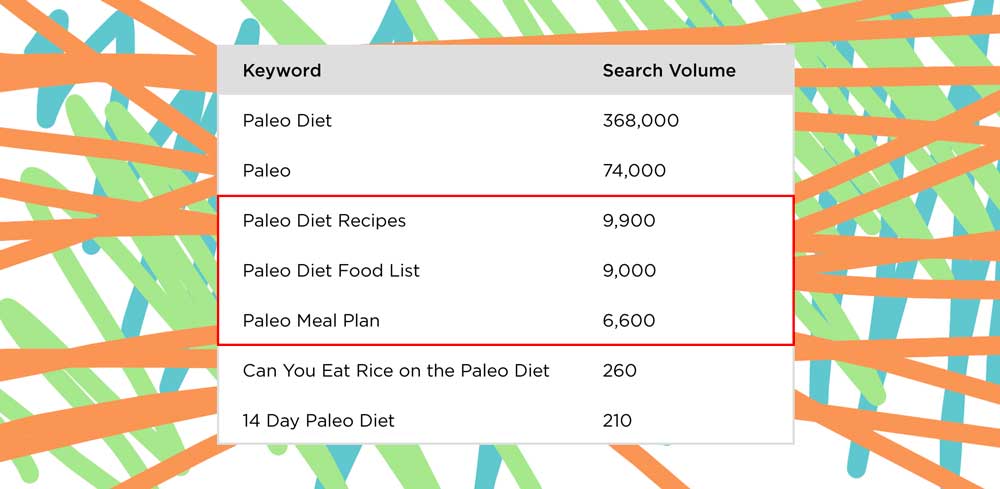The width and height of the screenshot is (1000, 489).
Task: Select the Paleo Diet Food List keyword
Action: pyautogui.click(x=331, y=270)
